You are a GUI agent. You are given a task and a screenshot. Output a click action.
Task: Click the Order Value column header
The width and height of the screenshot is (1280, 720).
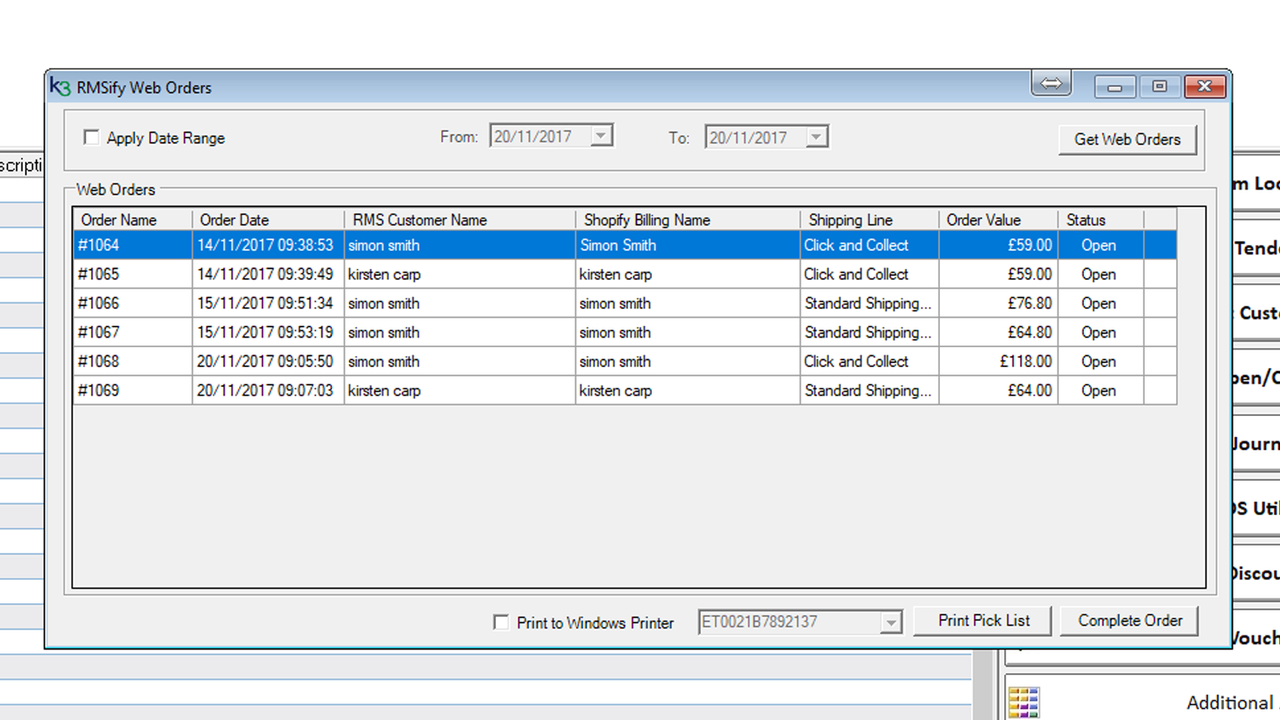coord(999,220)
